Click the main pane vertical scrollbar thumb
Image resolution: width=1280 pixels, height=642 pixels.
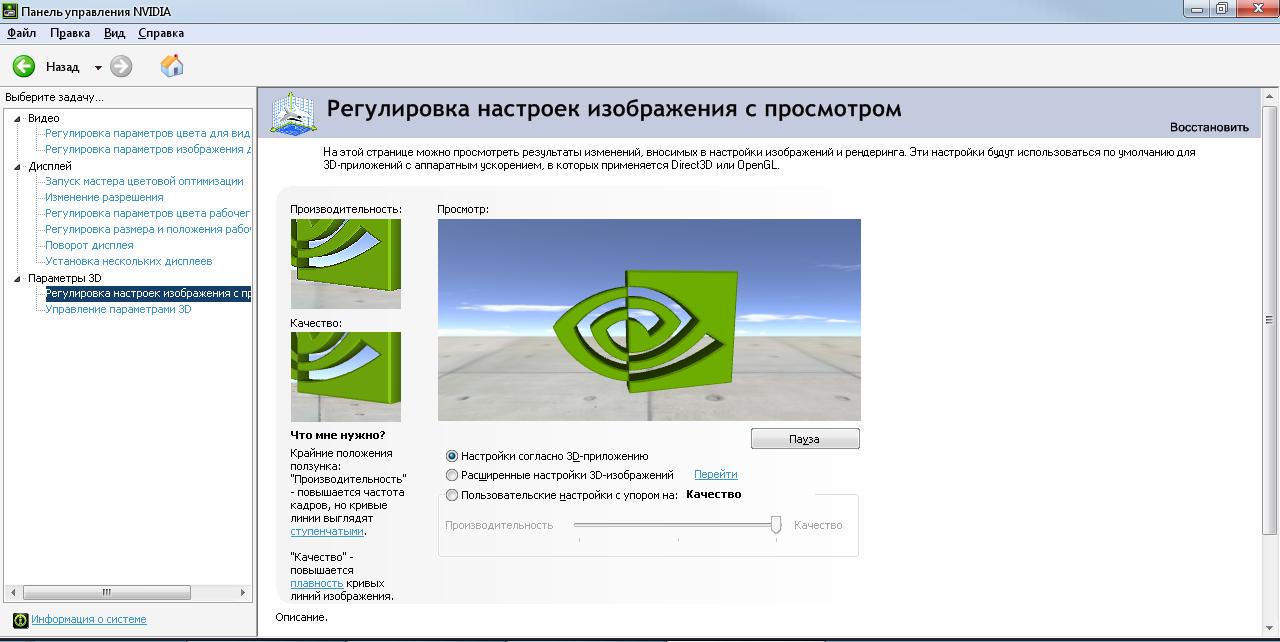click(x=1270, y=320)
